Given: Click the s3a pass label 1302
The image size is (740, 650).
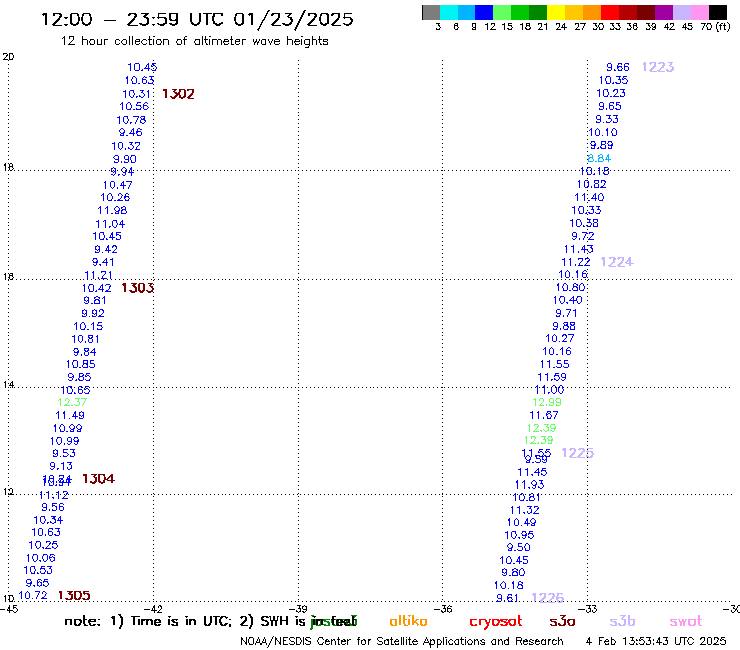Looking at the screenshot, I should click(178, 94).
